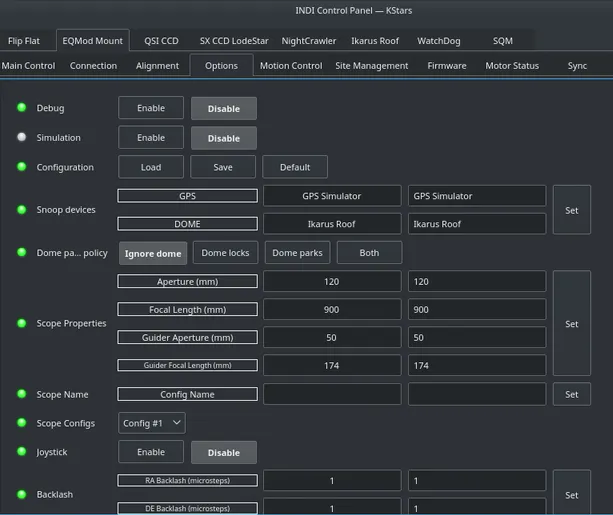613x515 pixels.
Task: Enable the Debug option
Action: pyautogui.click(x=151, y=108)
